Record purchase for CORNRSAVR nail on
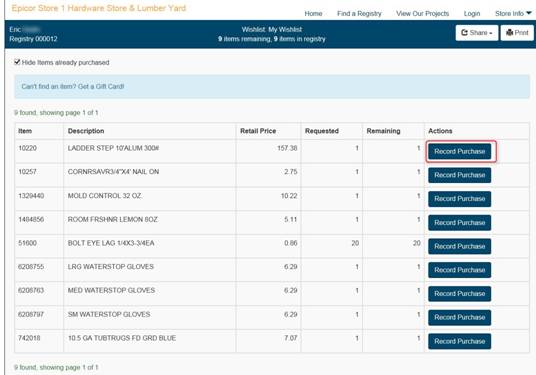The height and width of the screenshot is (375, 536). pyautogui.click(x=459, y=175)
